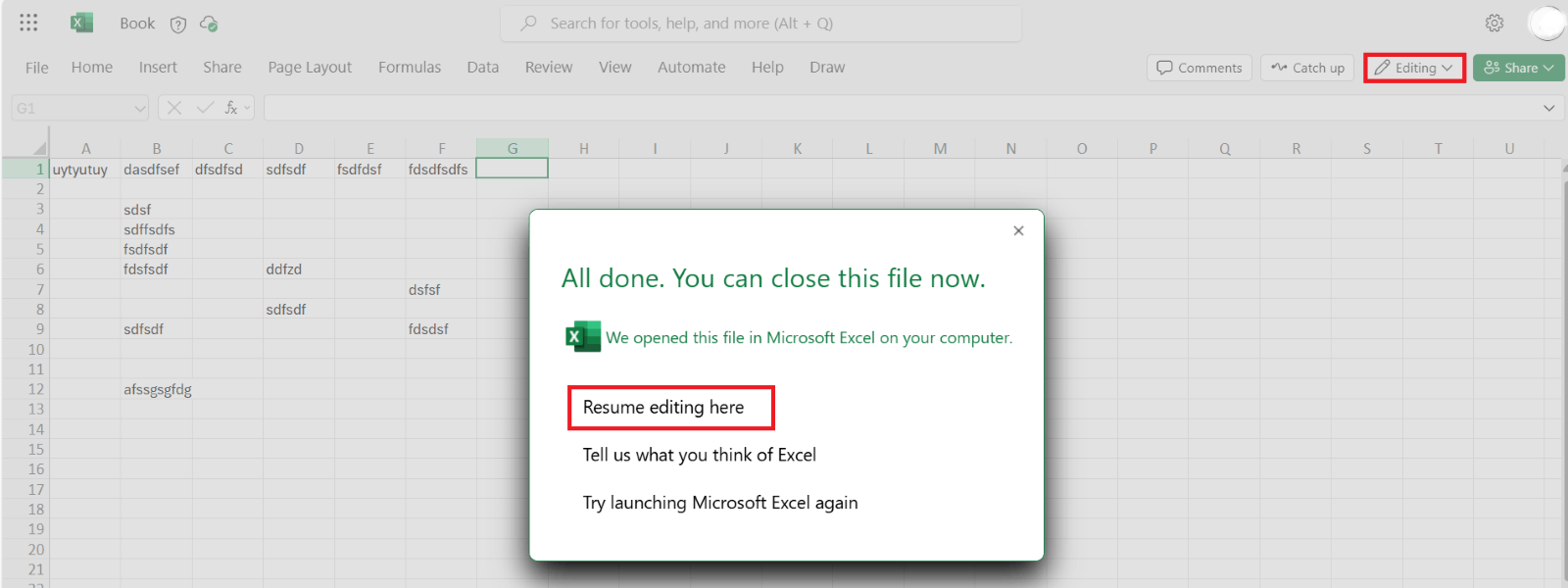
Task: Click Resume editing here
Action: [663, 407]
